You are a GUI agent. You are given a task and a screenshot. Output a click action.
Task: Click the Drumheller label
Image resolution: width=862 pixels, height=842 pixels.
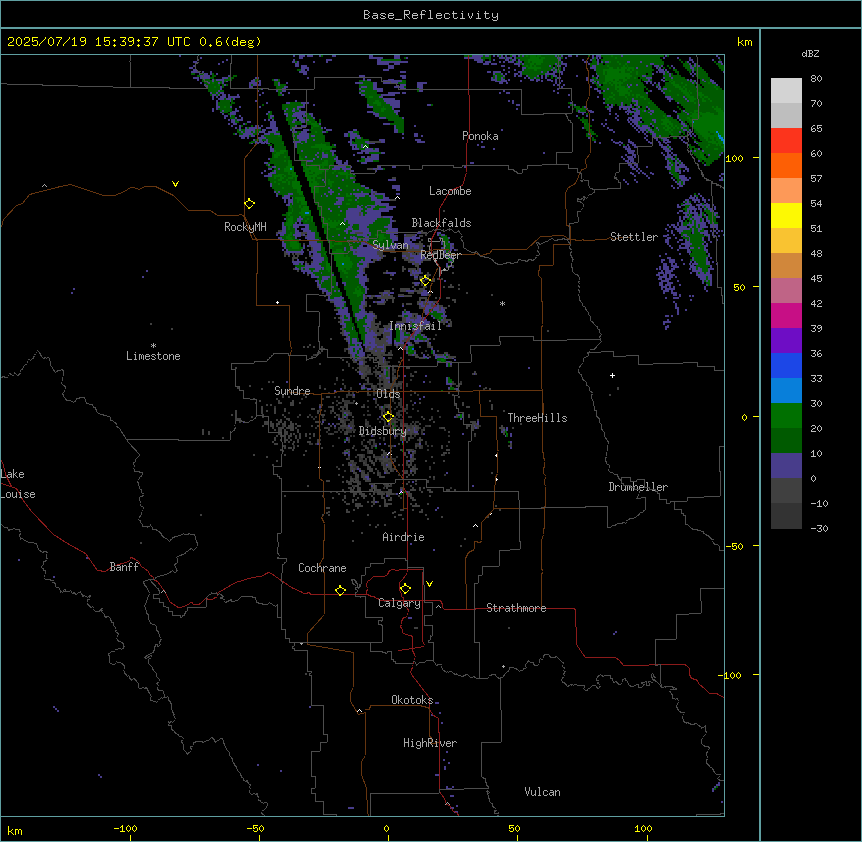coord(638,487)
